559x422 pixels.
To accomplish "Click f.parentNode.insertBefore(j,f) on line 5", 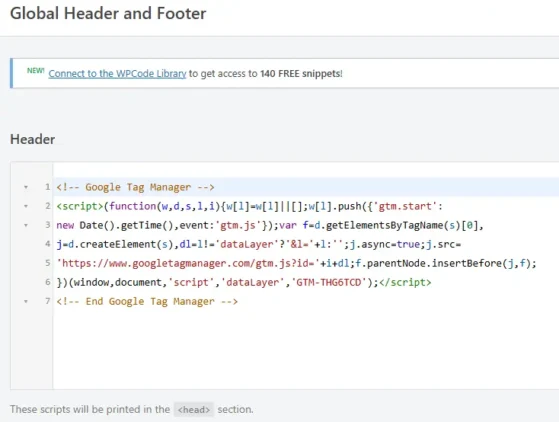I will coord(442,263).
